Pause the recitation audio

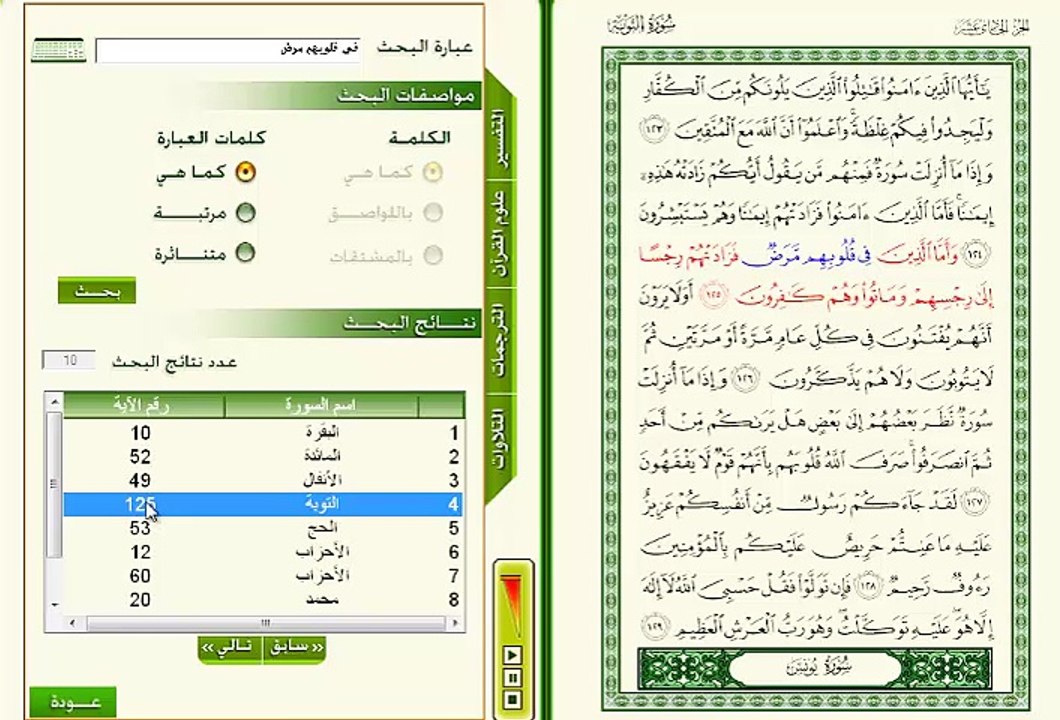point(512,677)
